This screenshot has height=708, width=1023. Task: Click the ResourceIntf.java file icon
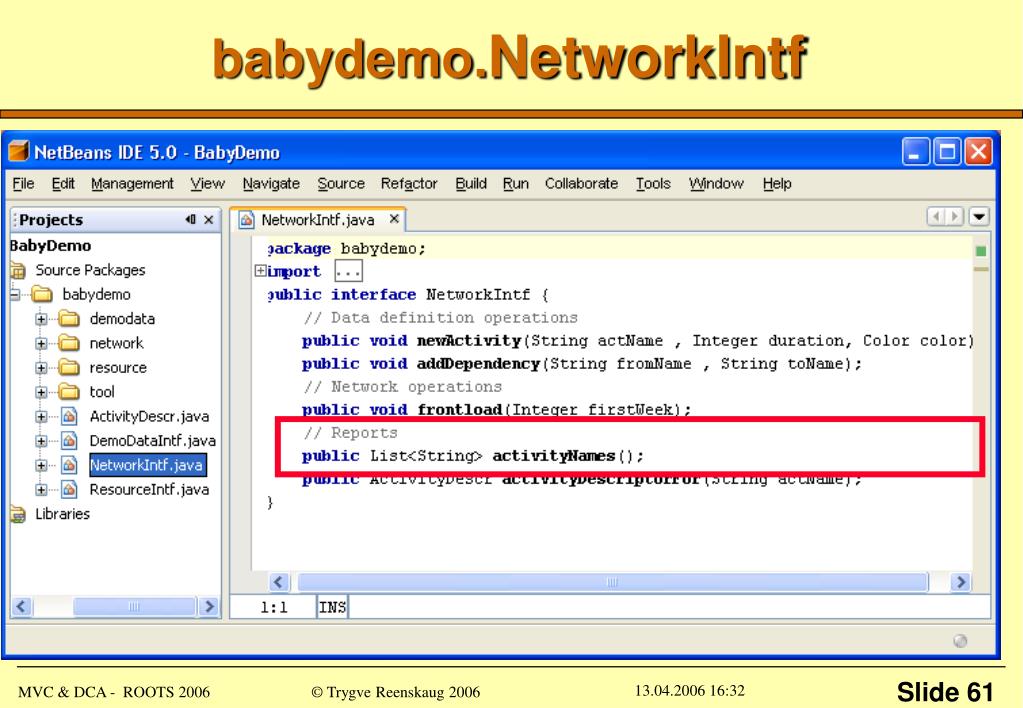69,489
